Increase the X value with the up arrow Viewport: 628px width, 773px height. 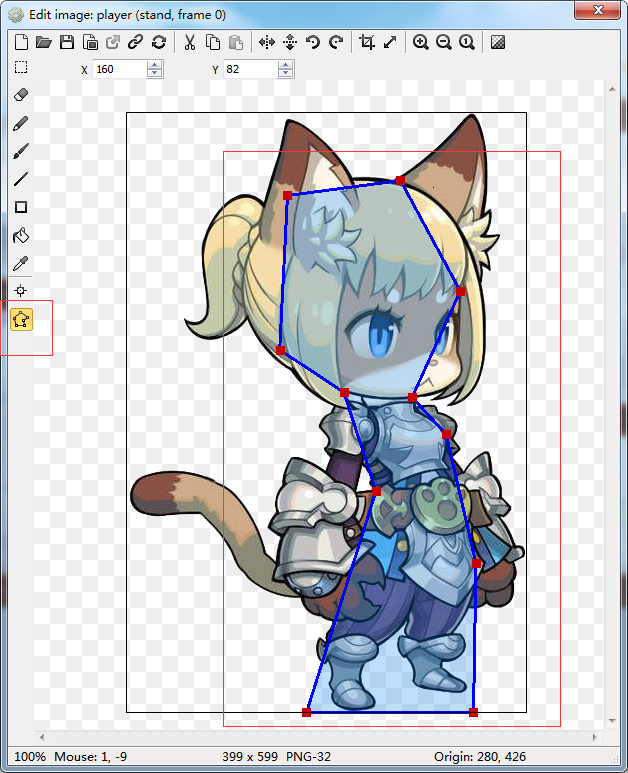tap(155, 65)
